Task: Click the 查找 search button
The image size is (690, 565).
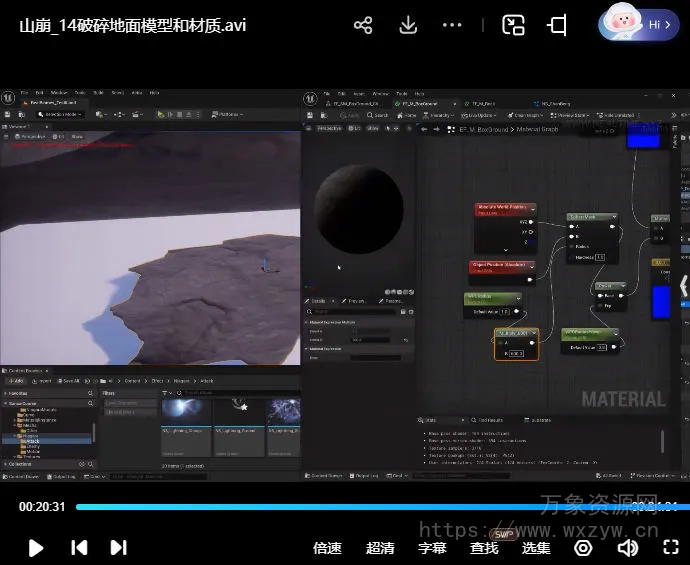Action: click(484, 547)
